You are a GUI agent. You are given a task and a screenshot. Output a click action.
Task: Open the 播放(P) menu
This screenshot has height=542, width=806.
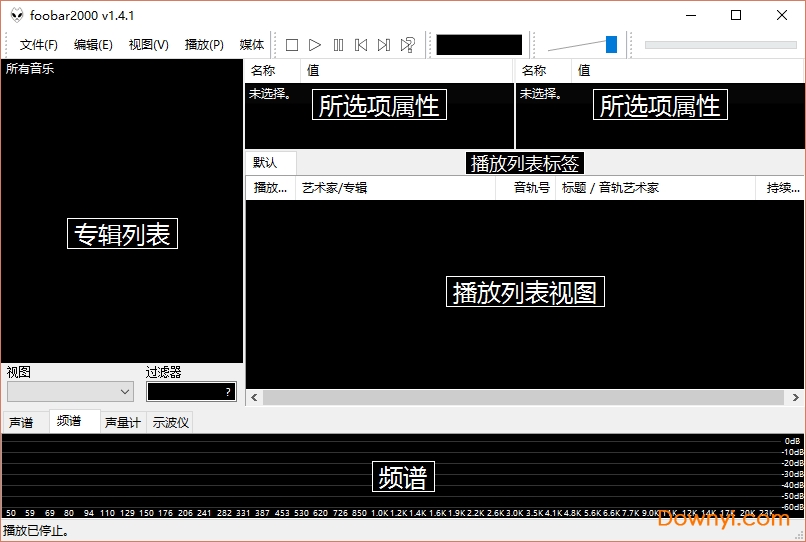coord(204,45)
